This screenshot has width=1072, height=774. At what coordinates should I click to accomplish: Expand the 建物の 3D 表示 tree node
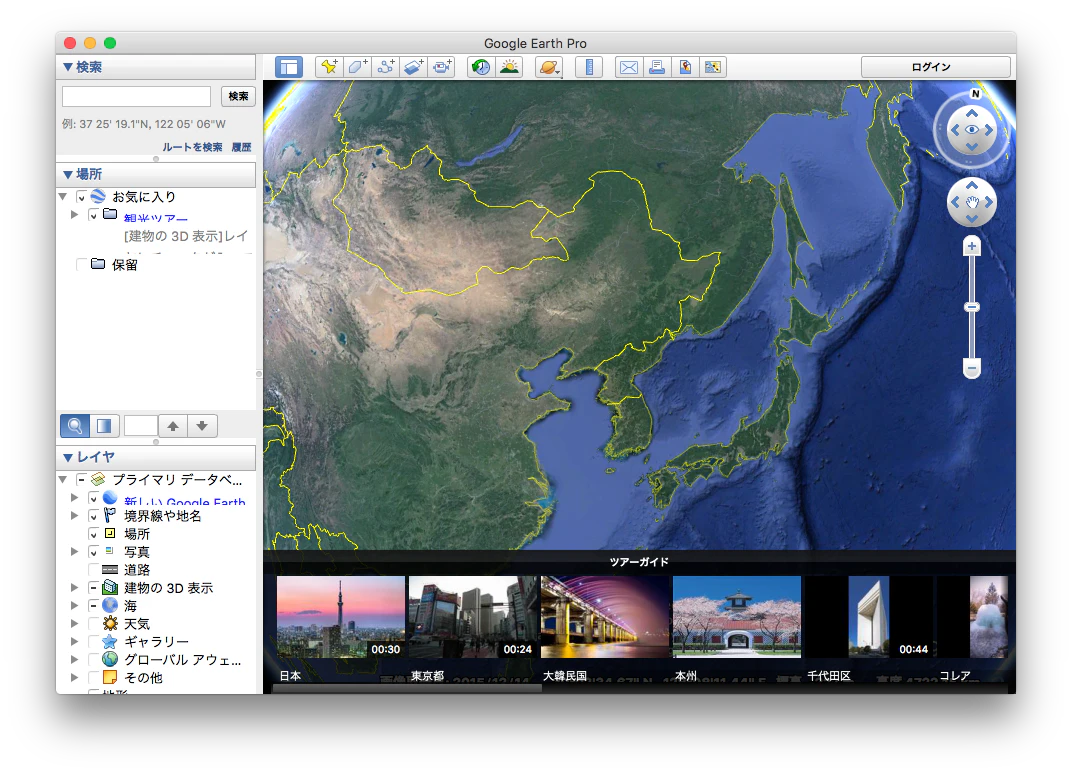[75, 587]
